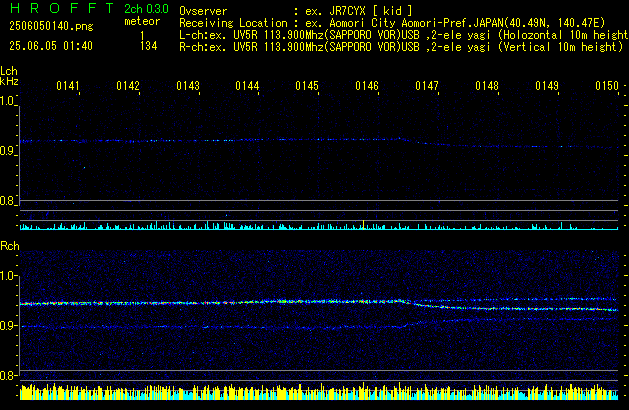Click the HROFFT title text

pyautogui.click(x=62, y=8)
